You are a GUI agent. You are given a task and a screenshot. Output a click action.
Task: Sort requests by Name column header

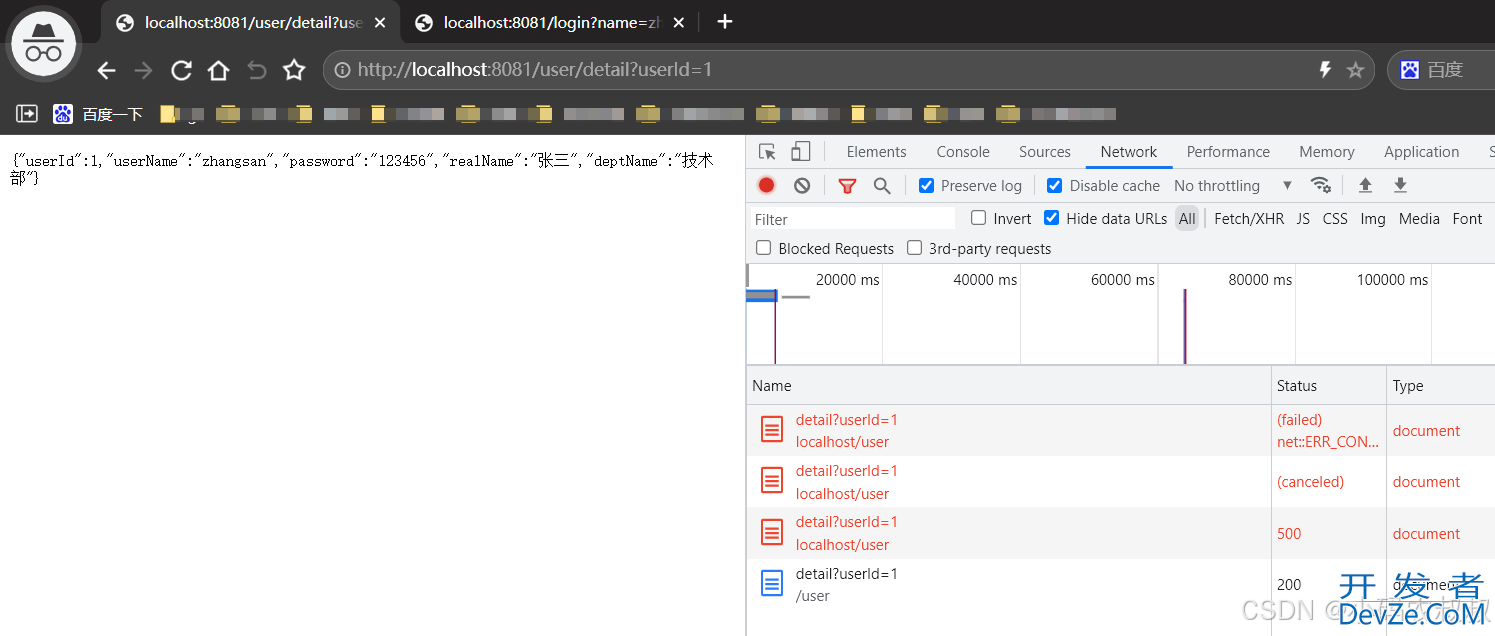point(1008,386)
